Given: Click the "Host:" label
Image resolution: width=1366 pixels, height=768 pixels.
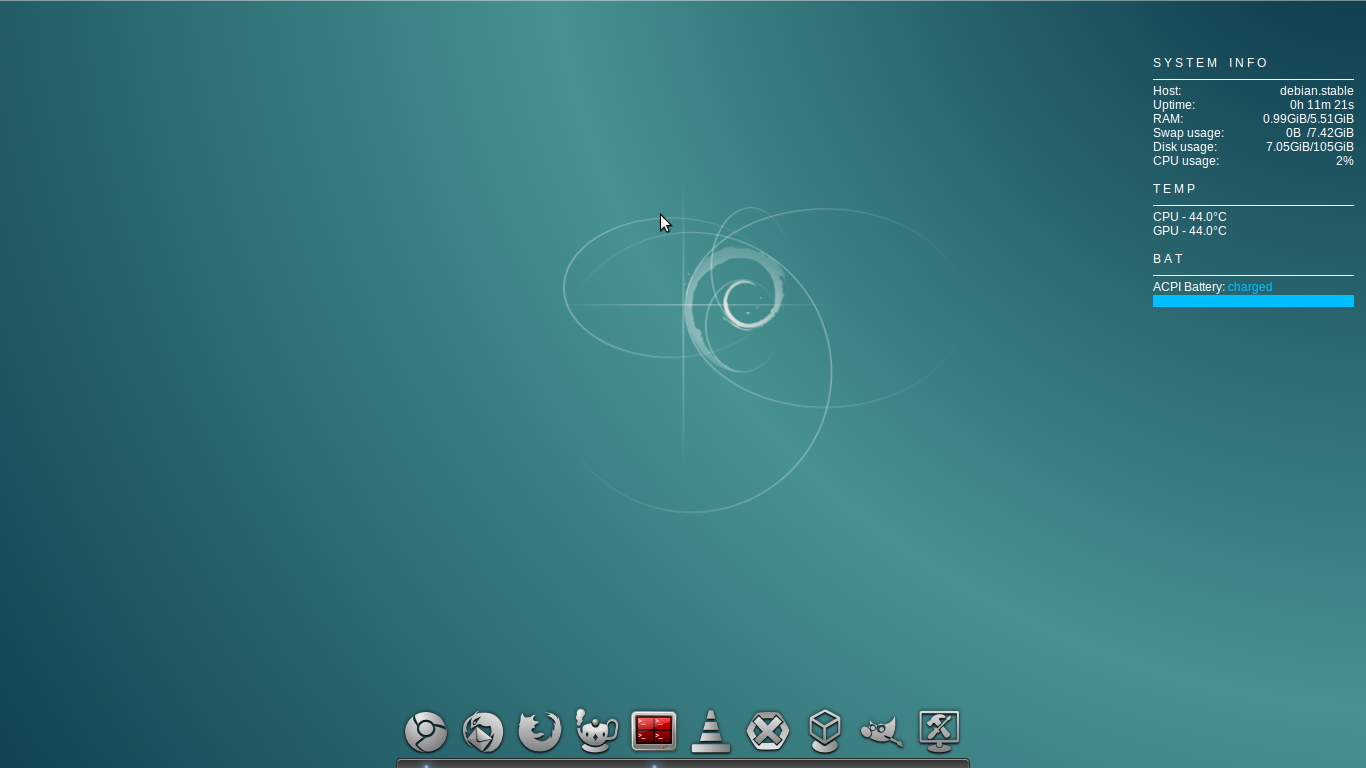Looking at the screenshot, I should click(x=1167, y=91).
